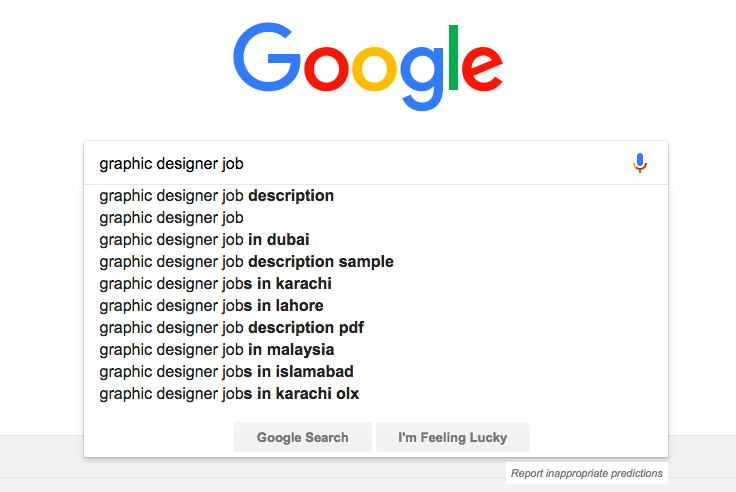Click the voice search microphone icon

[x=641, y=163]
